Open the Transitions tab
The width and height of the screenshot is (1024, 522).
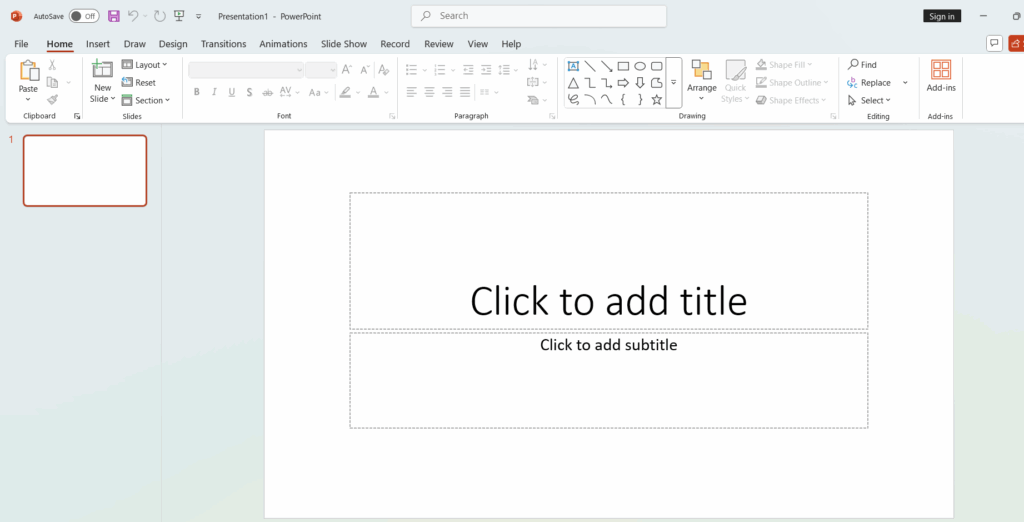point(223,44)
